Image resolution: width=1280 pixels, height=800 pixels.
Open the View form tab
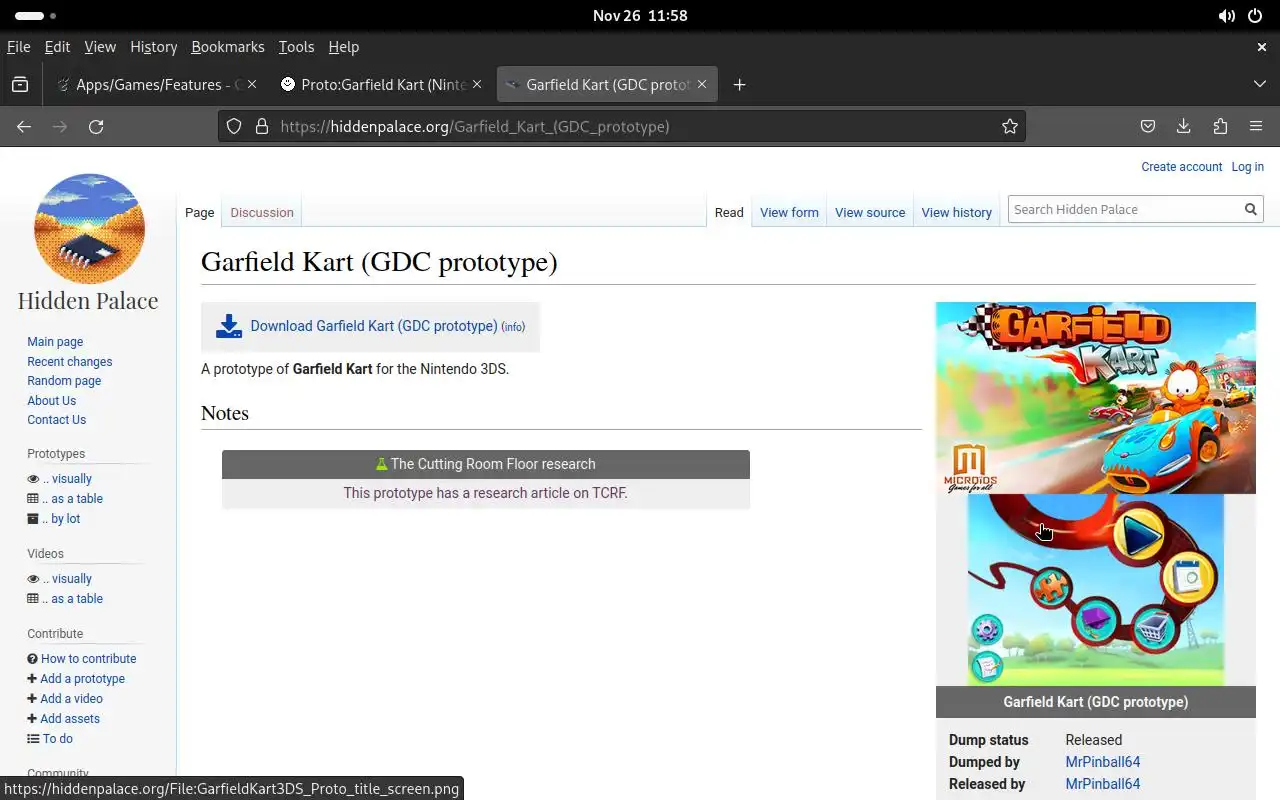click(789, 212)
